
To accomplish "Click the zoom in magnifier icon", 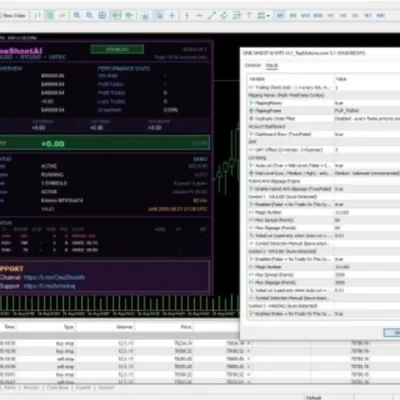I will 77,15.
